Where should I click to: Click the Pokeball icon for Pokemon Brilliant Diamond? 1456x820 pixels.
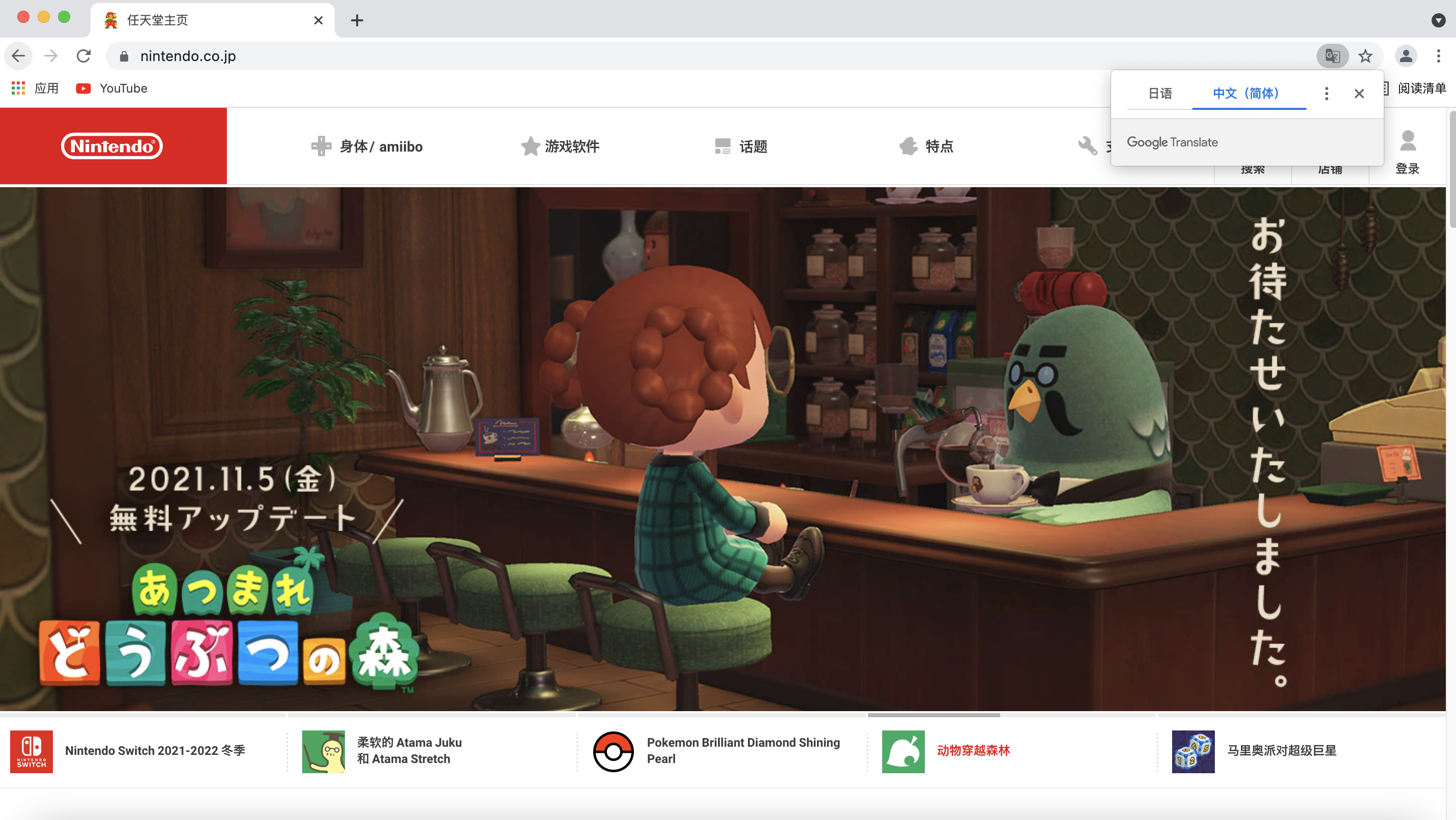(613, 751)
